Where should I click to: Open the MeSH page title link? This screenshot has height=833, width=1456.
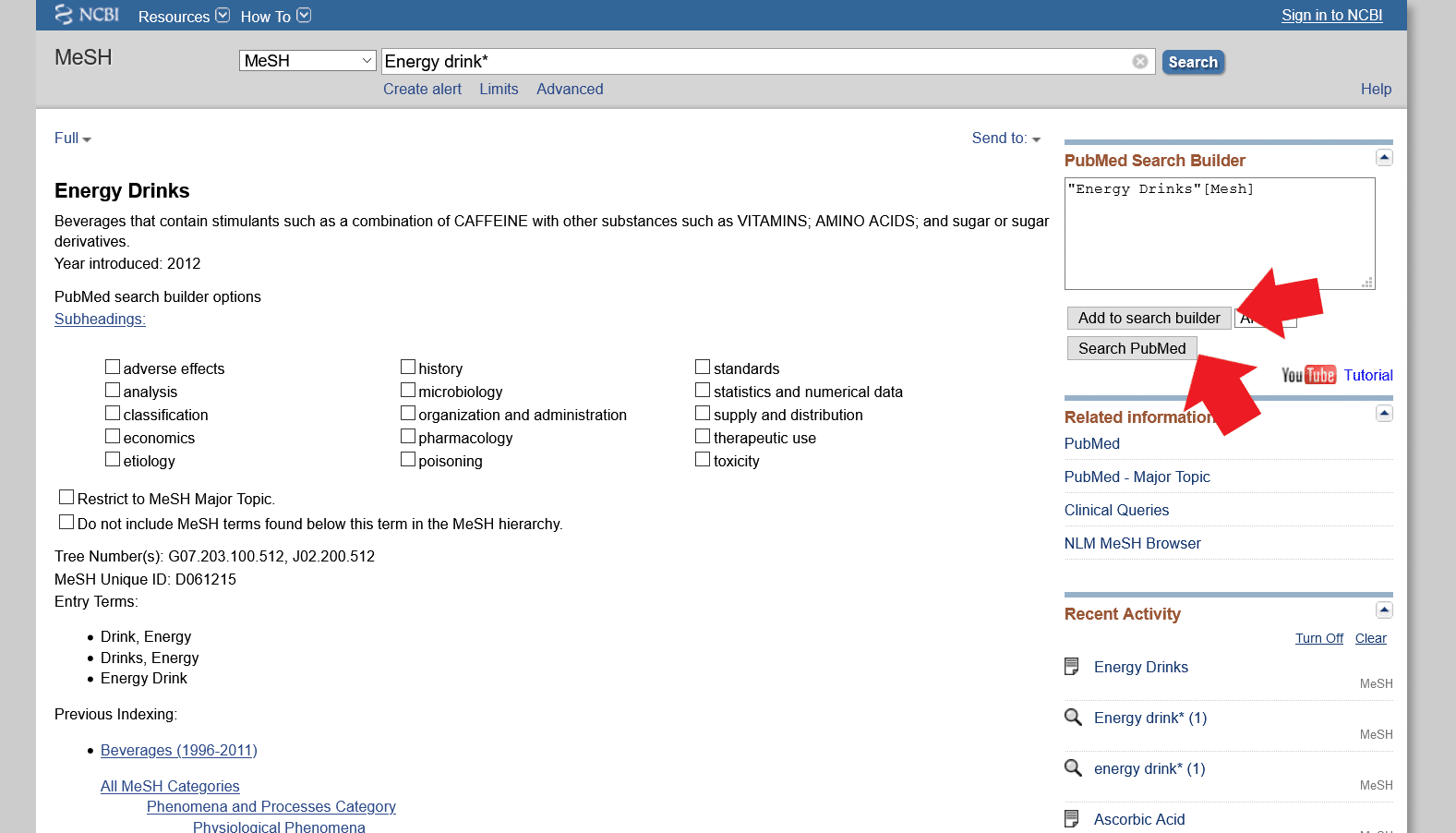[x=83, y=57]
